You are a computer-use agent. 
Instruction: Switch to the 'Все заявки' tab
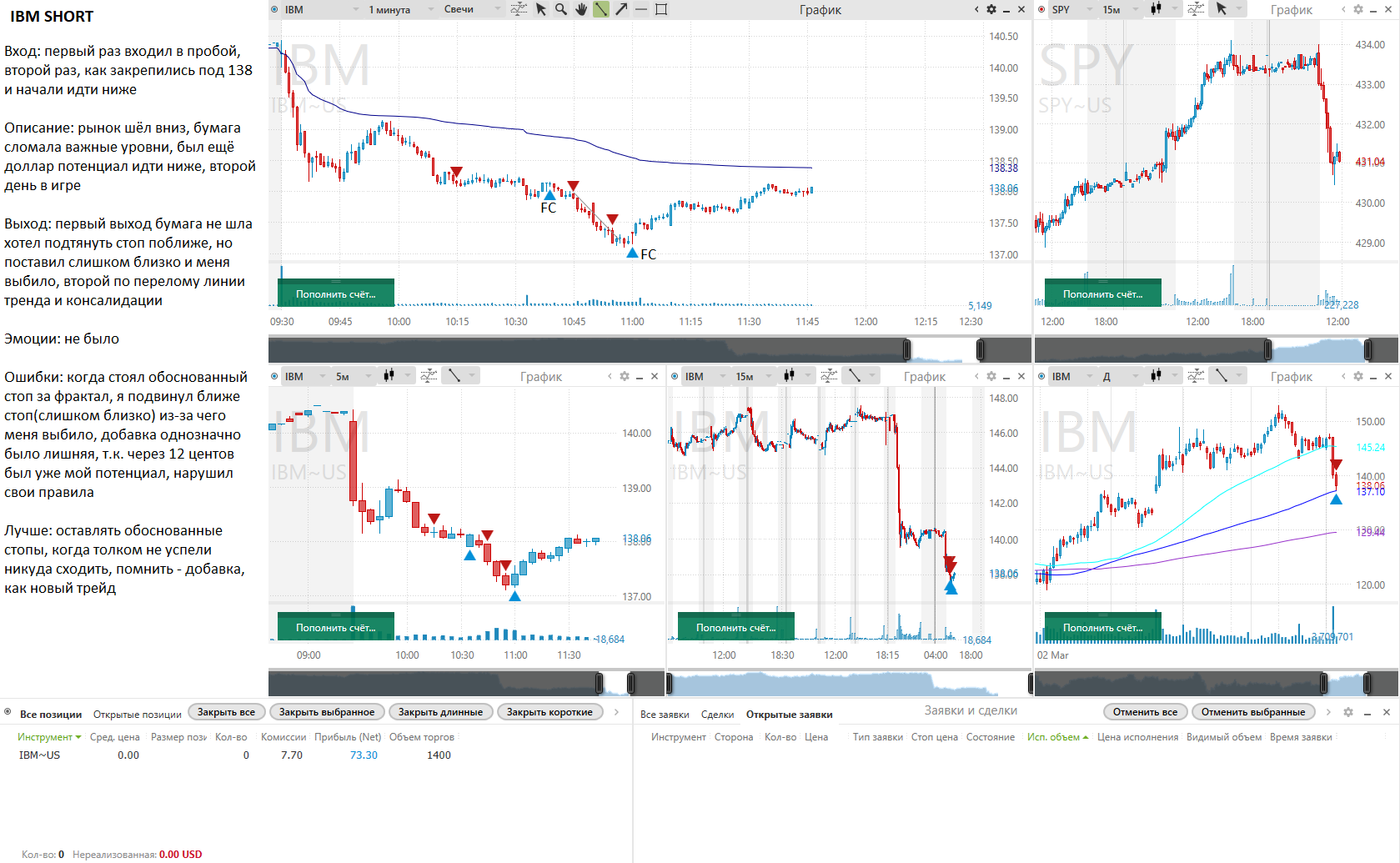tap(665, 715)
